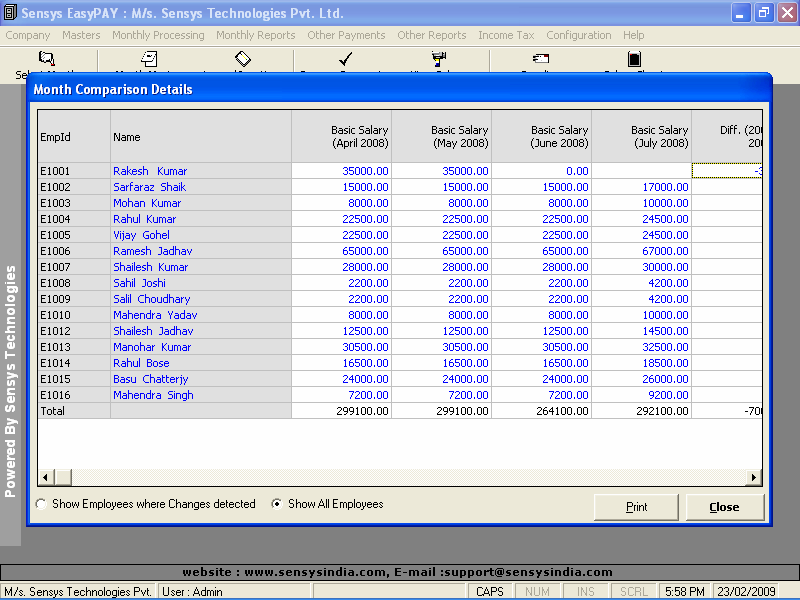Click the 23/02/2009 date in status bar
Viewport: 800px width, 600px height.
point(746,591)
